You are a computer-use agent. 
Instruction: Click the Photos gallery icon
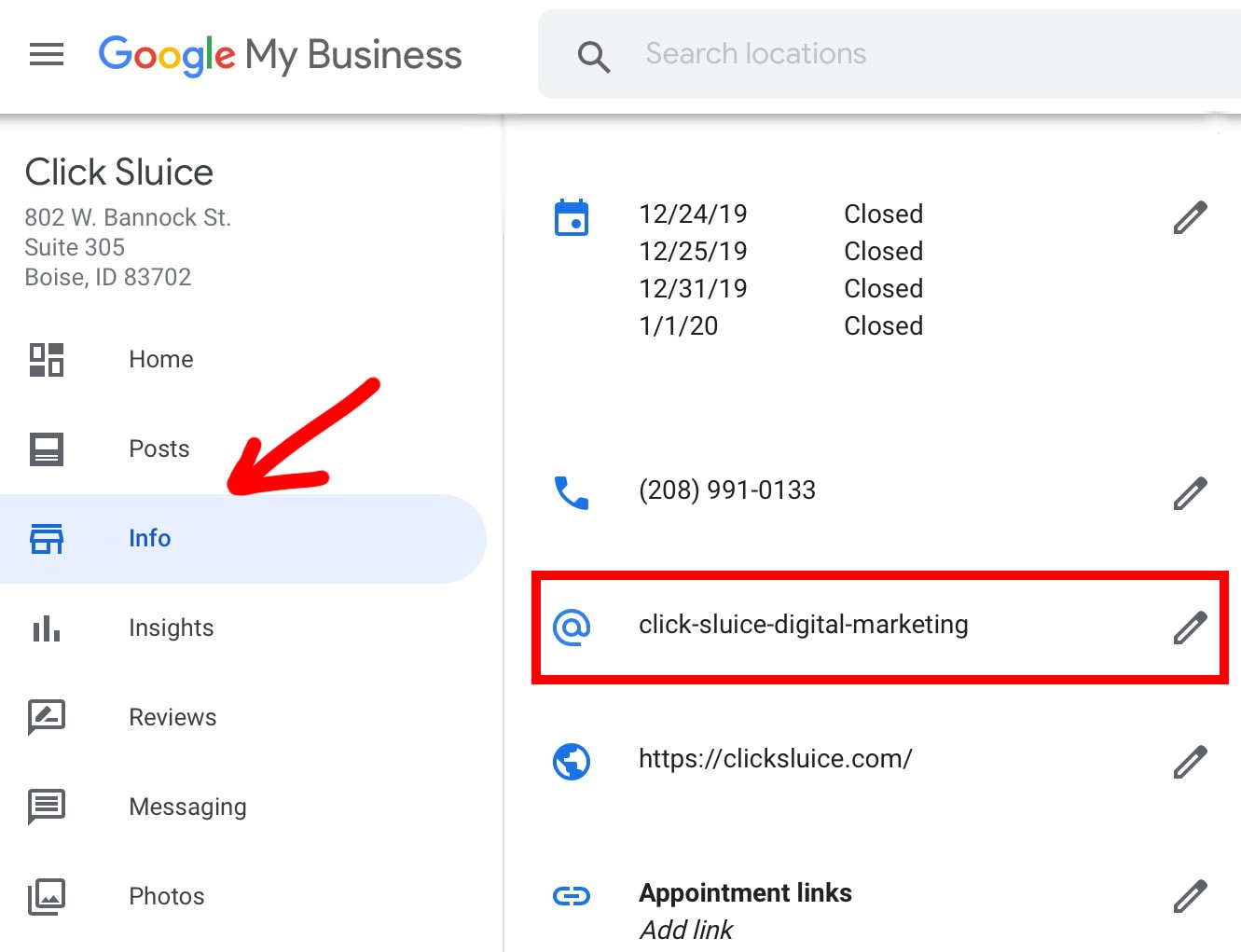(47, 897)
